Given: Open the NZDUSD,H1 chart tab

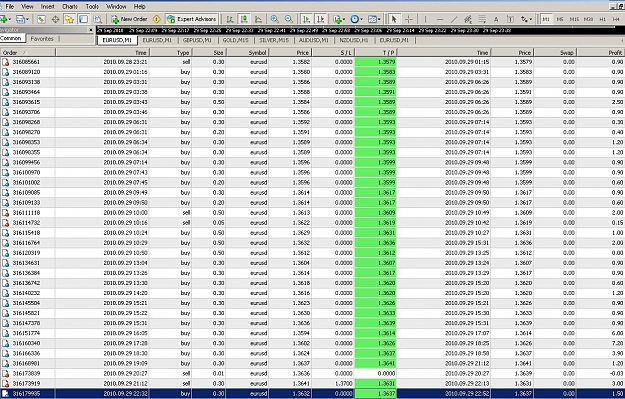Looking at the screenshot, I should coord(354,40).
